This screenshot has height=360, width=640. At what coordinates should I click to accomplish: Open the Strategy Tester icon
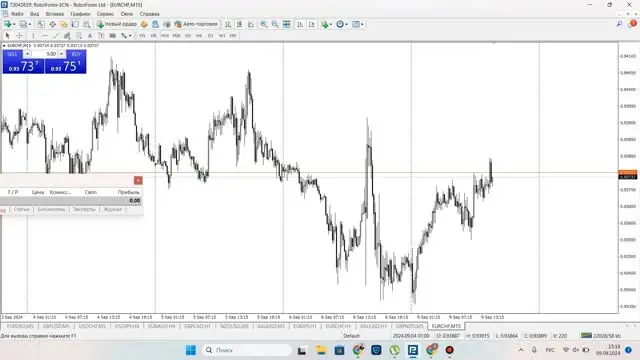tap(87, 24)
